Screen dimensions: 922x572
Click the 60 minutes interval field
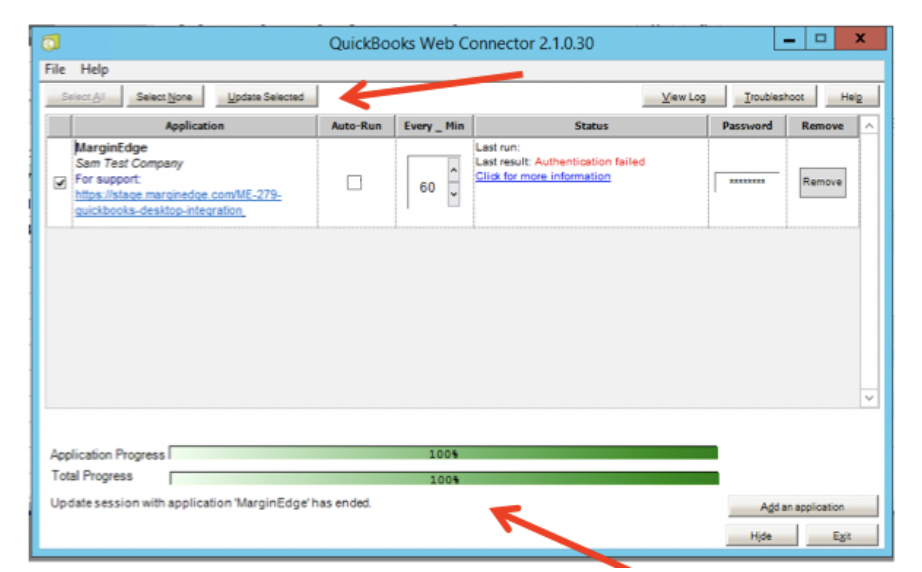click(x=427, y=187)
